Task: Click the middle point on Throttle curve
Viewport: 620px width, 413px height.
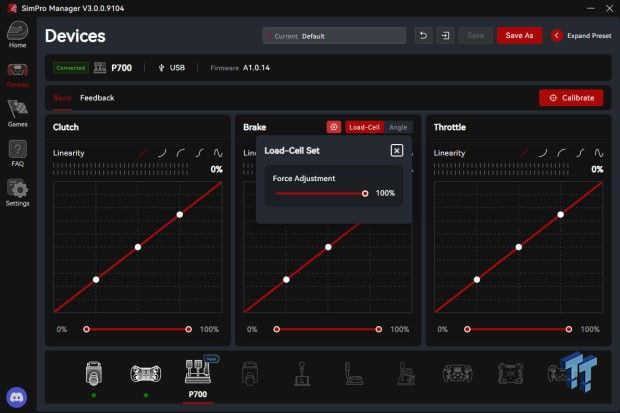Action: (518, 247)
